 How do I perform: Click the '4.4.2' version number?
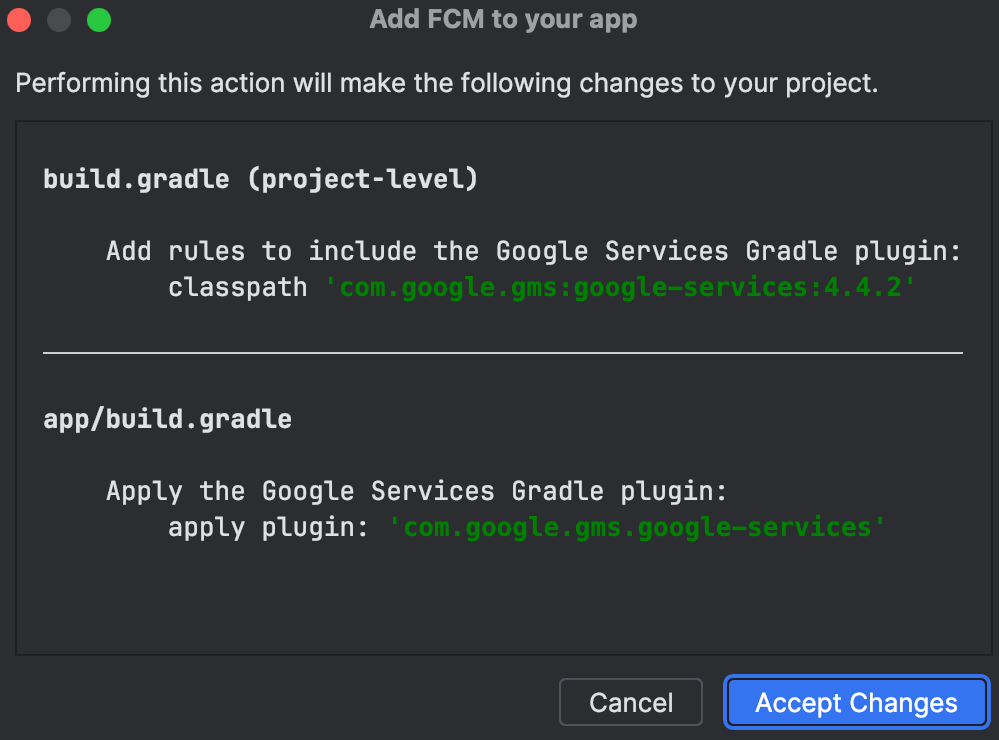click(863, 287)
